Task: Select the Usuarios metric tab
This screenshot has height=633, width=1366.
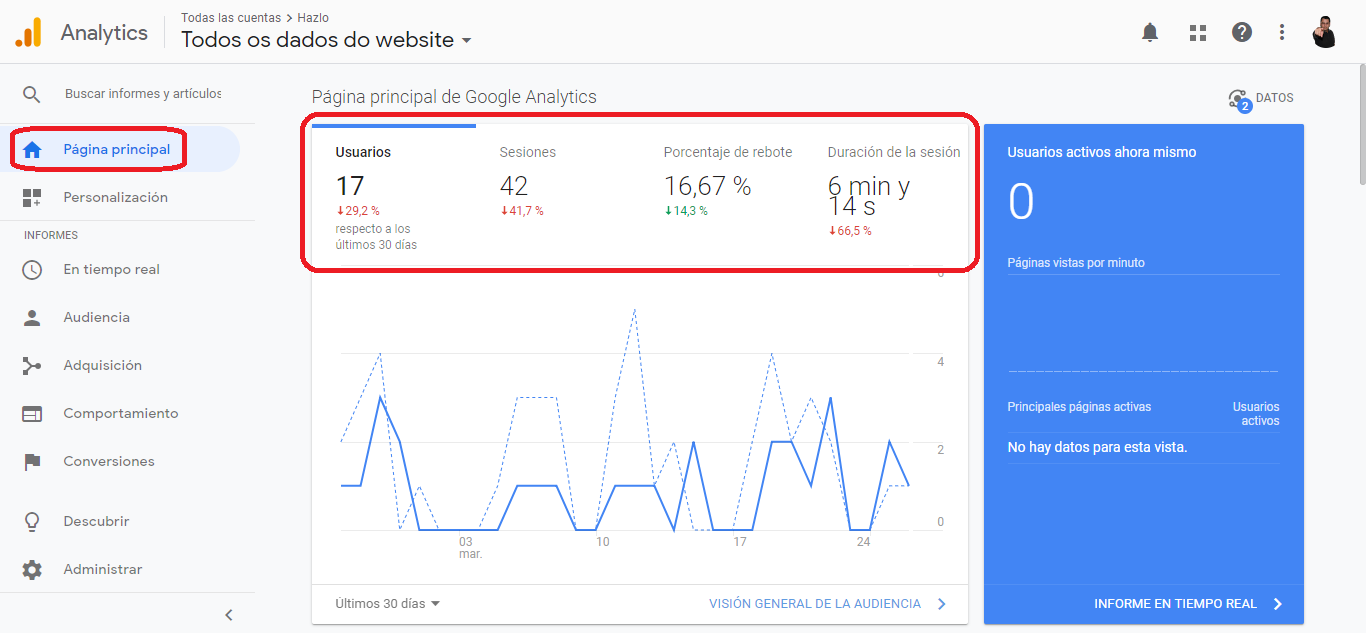Action: (x=394, y=195)
